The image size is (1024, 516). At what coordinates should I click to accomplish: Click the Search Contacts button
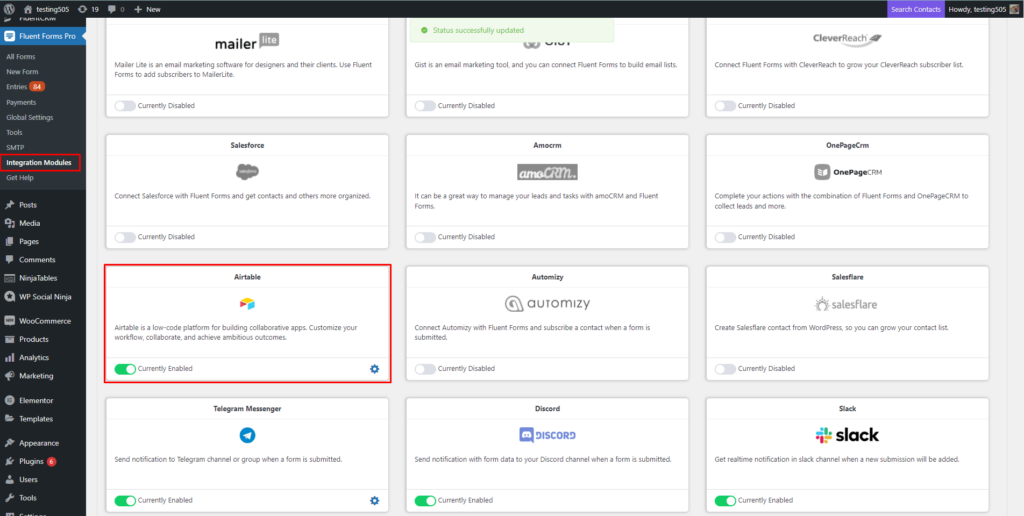[x=916, y=9]
